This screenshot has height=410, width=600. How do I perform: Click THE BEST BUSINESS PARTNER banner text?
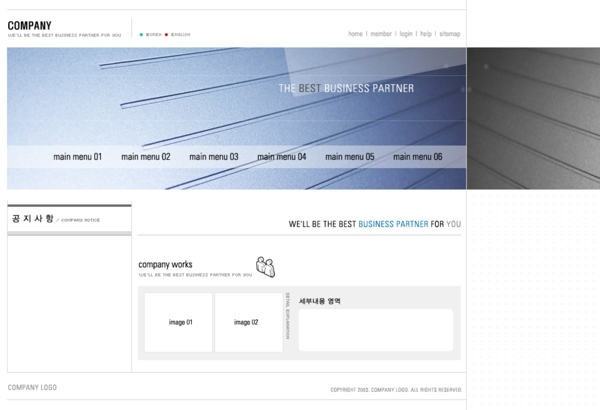[346, 88]
